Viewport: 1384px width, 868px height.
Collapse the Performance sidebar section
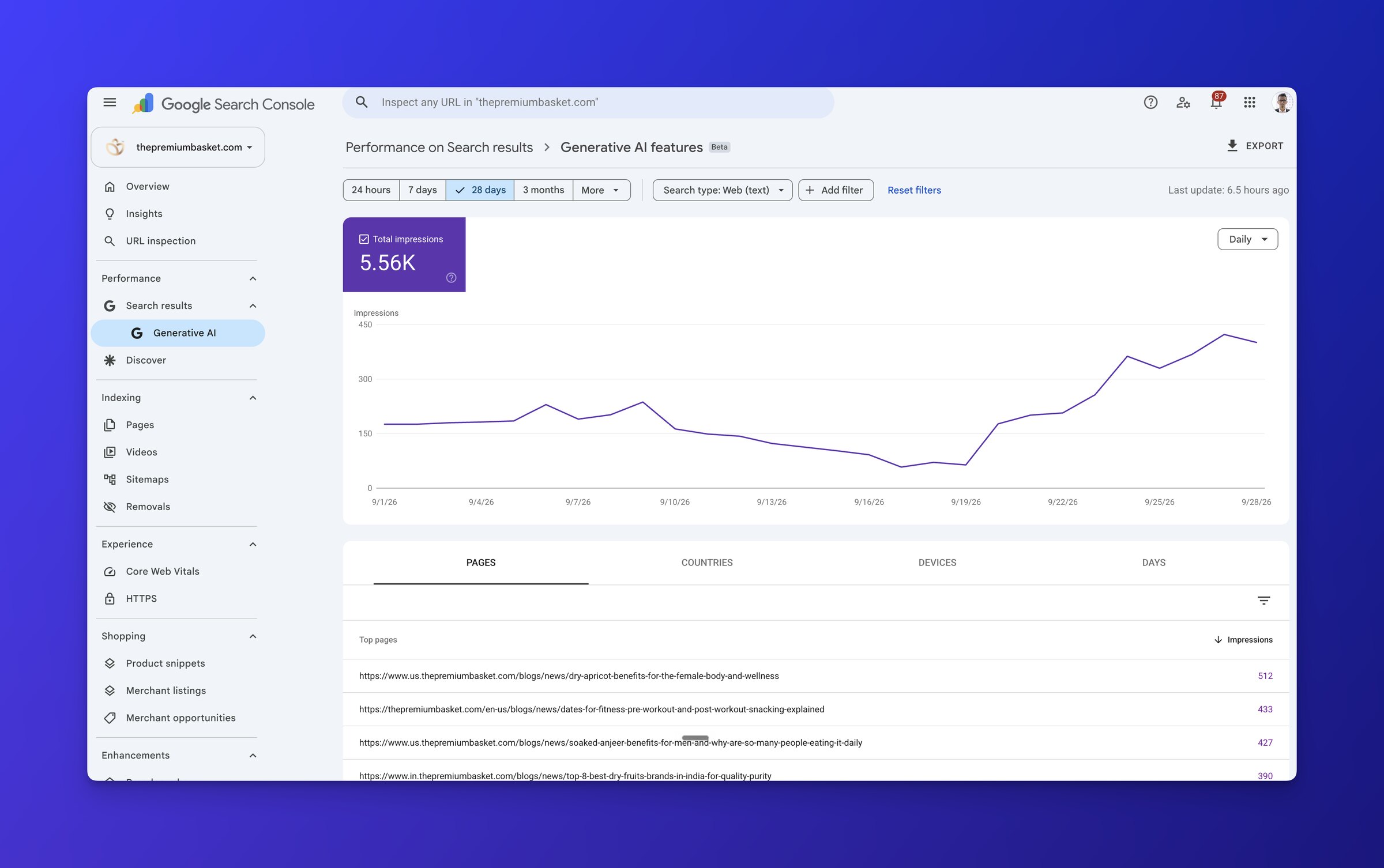click(253, 278)
